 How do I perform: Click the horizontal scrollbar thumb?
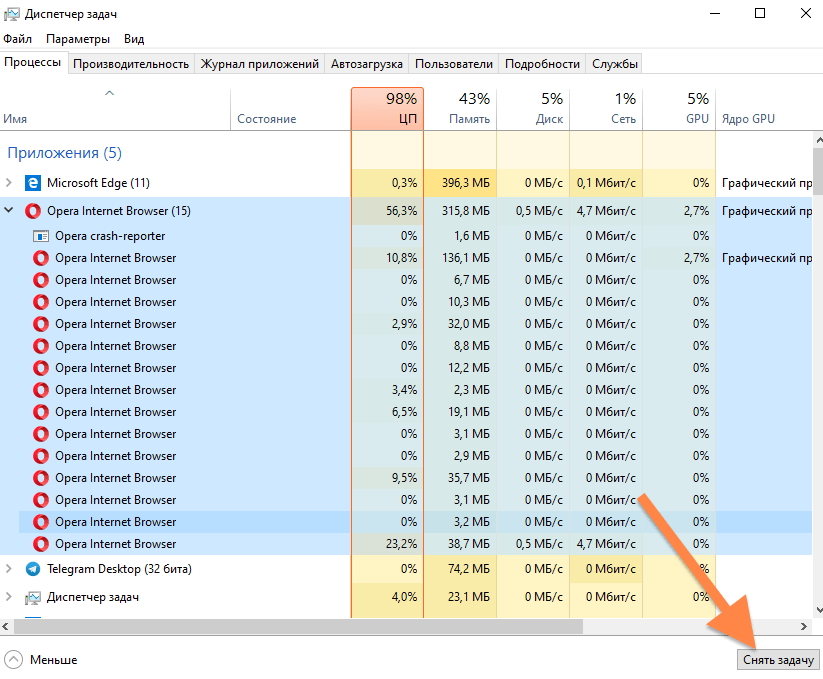point(298,626)
